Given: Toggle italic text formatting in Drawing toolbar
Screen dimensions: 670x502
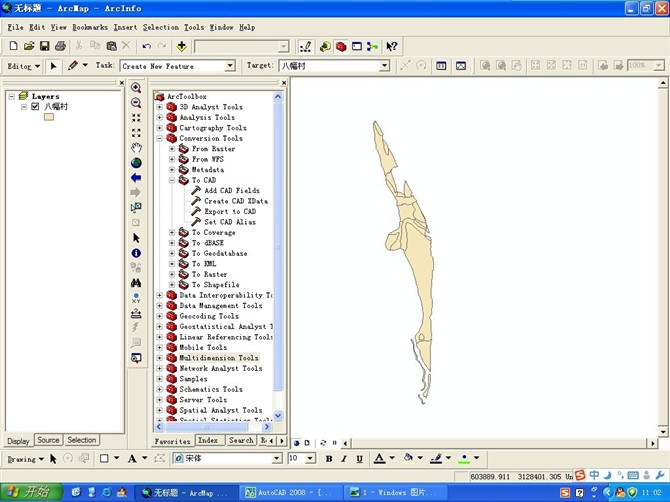Looking at the screenshot, I should pyautogui.click(x=343, y=458).
